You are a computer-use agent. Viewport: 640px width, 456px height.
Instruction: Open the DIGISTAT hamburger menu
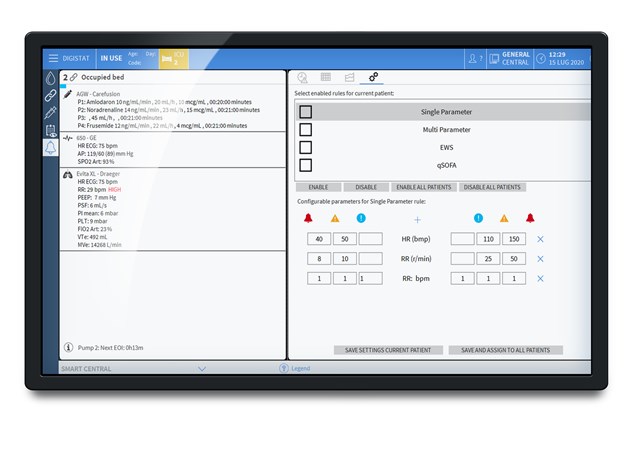click(53, 59)
